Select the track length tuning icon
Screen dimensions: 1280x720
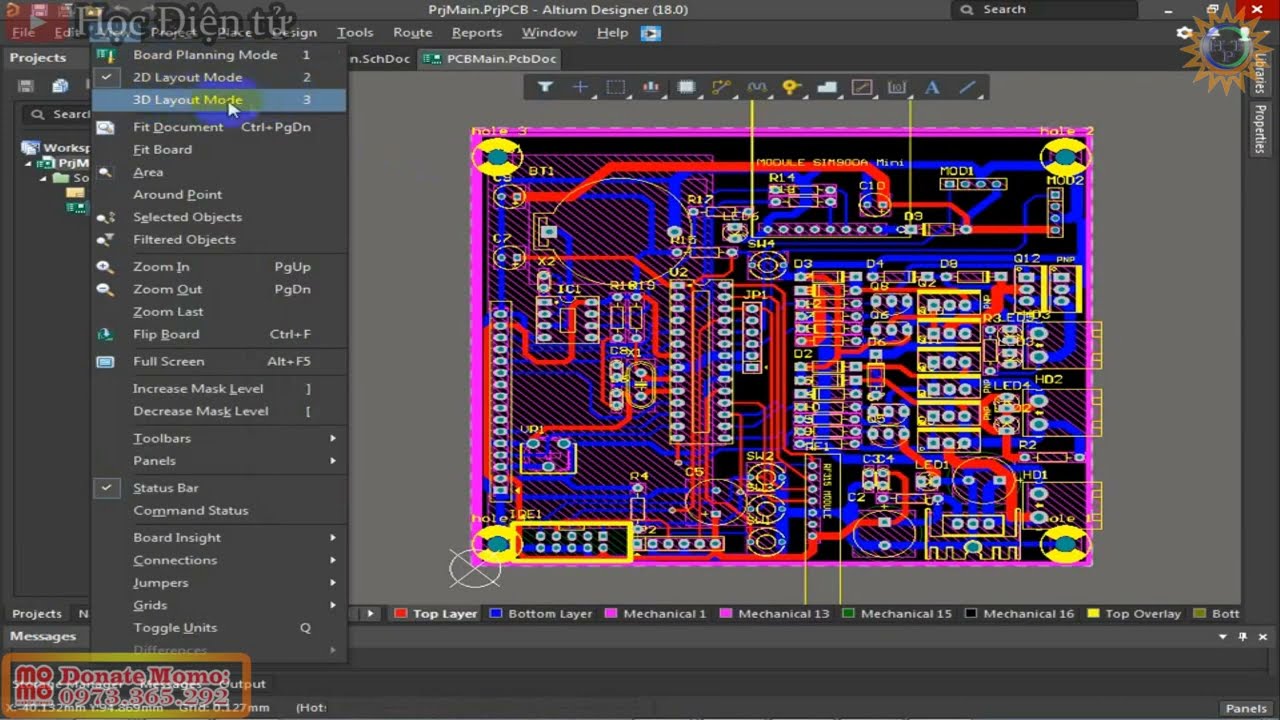click(x=756, y=87)
